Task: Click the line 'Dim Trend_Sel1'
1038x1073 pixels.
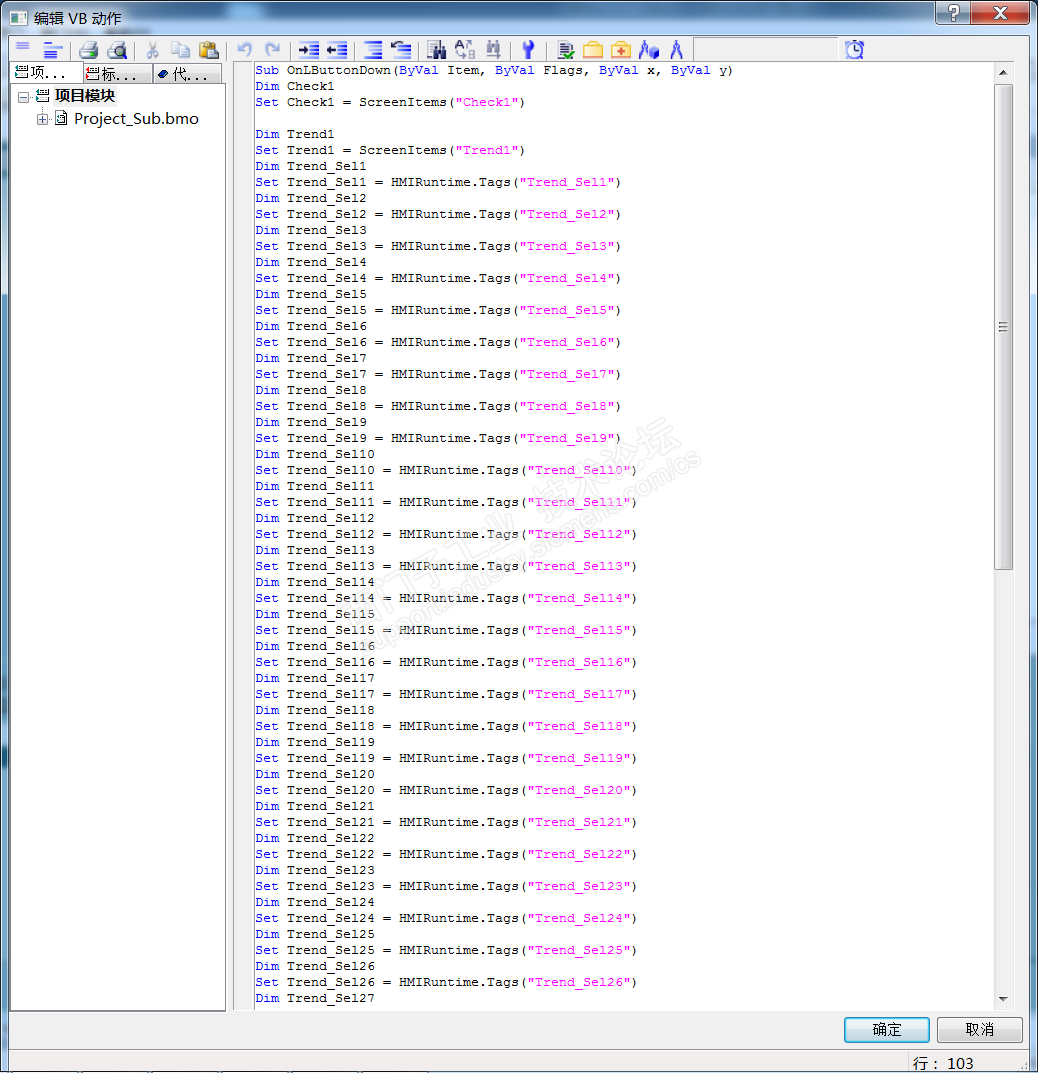Action: (x=311, y=166)
